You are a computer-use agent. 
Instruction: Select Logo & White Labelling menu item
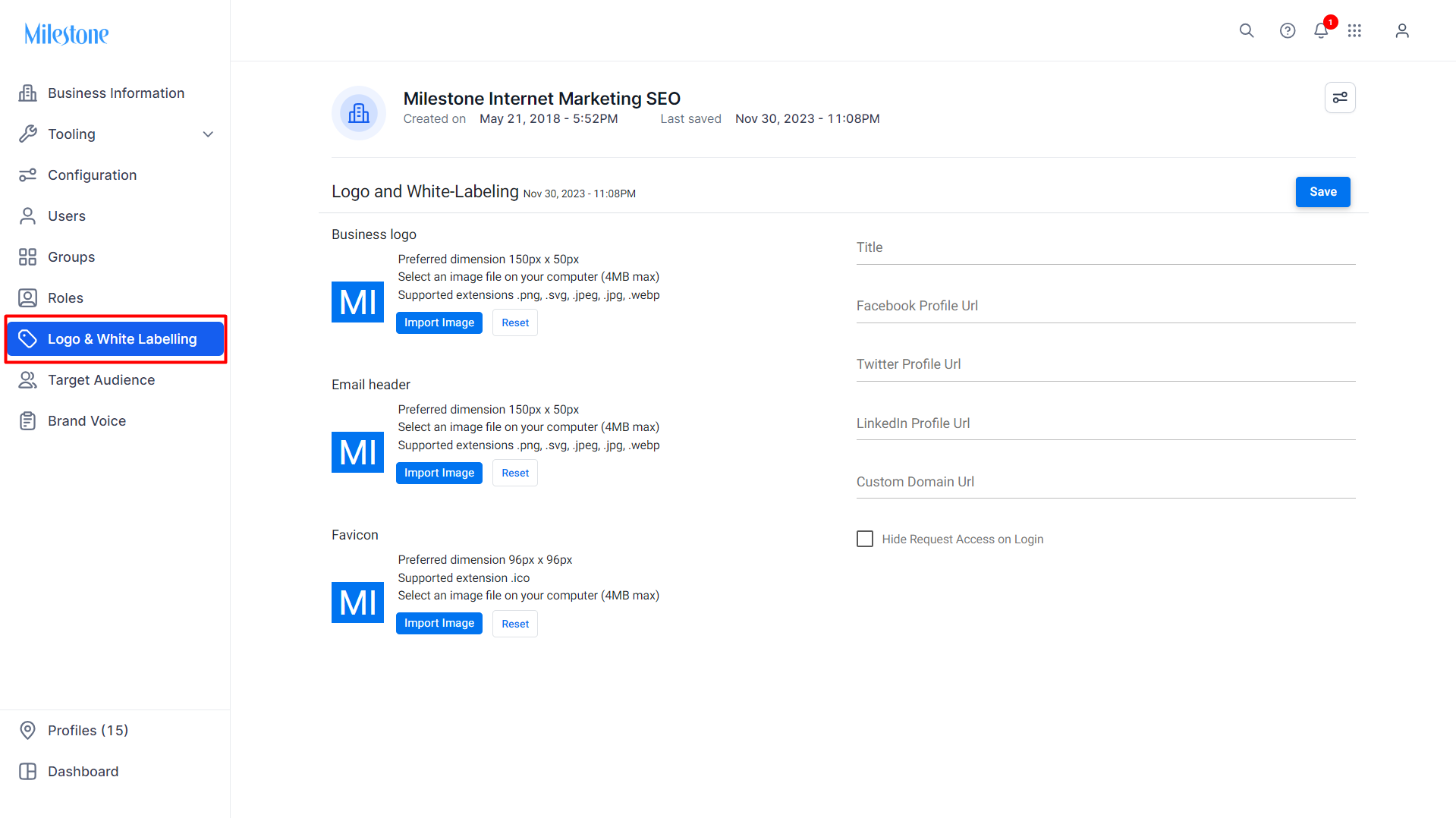(115, 339)
